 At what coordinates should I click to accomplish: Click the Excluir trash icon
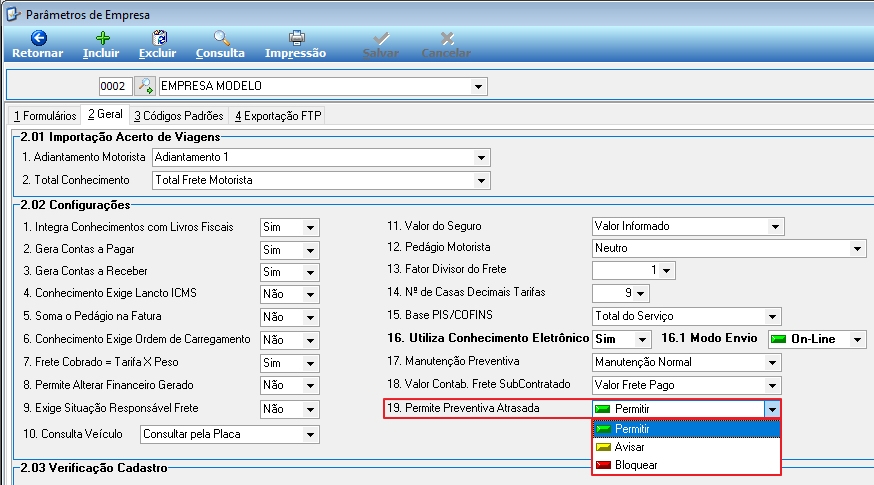click(x=159, y=38)
